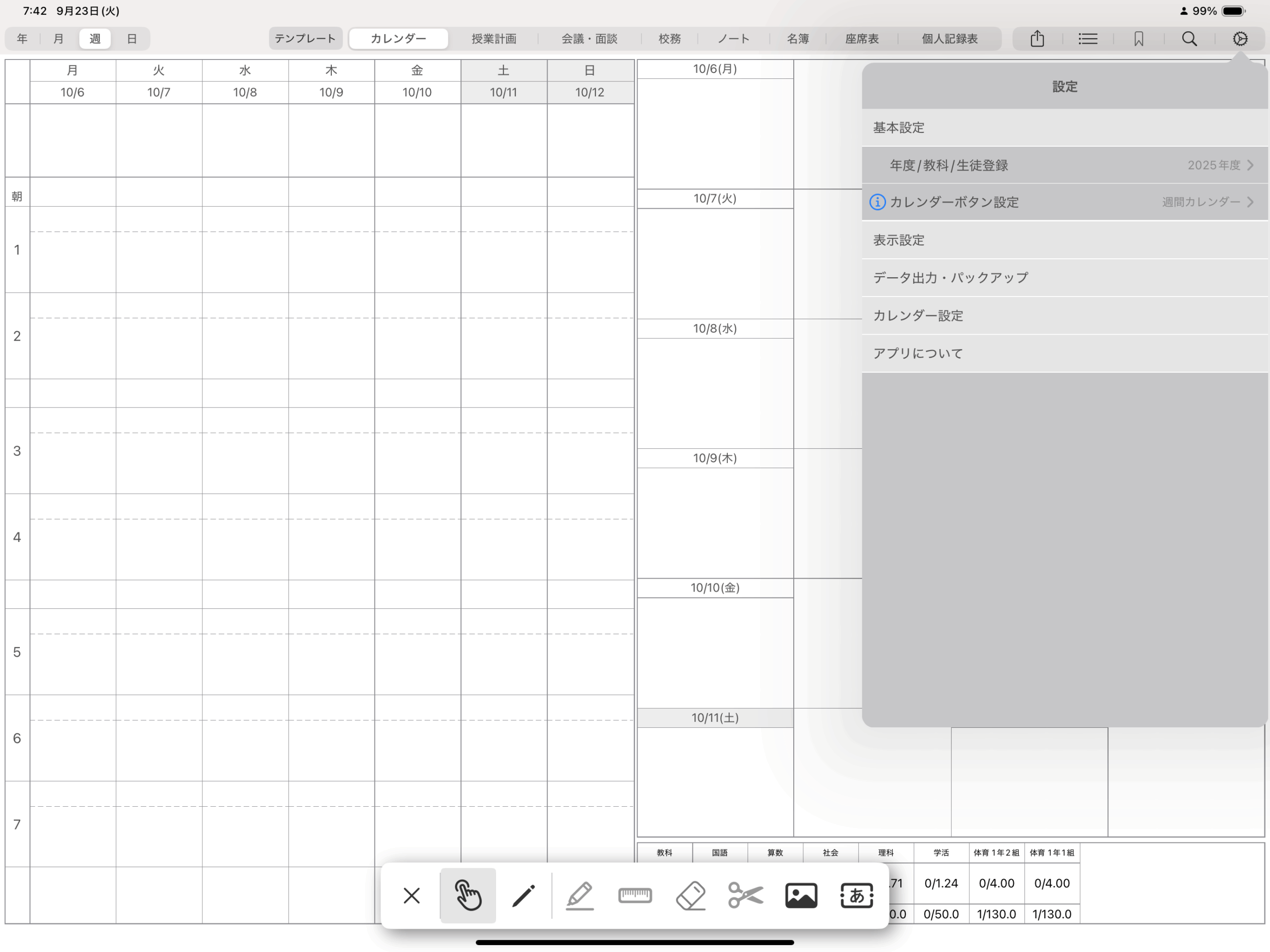Screen dimensions: 1270x952
Task: Insert an image with picture tool
Action: point(801,895)
